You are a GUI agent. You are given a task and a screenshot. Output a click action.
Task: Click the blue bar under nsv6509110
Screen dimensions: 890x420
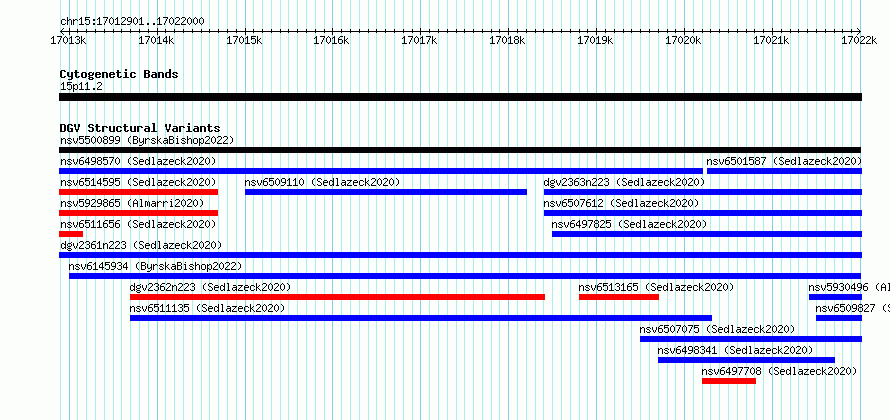click(x=386, y=192)
